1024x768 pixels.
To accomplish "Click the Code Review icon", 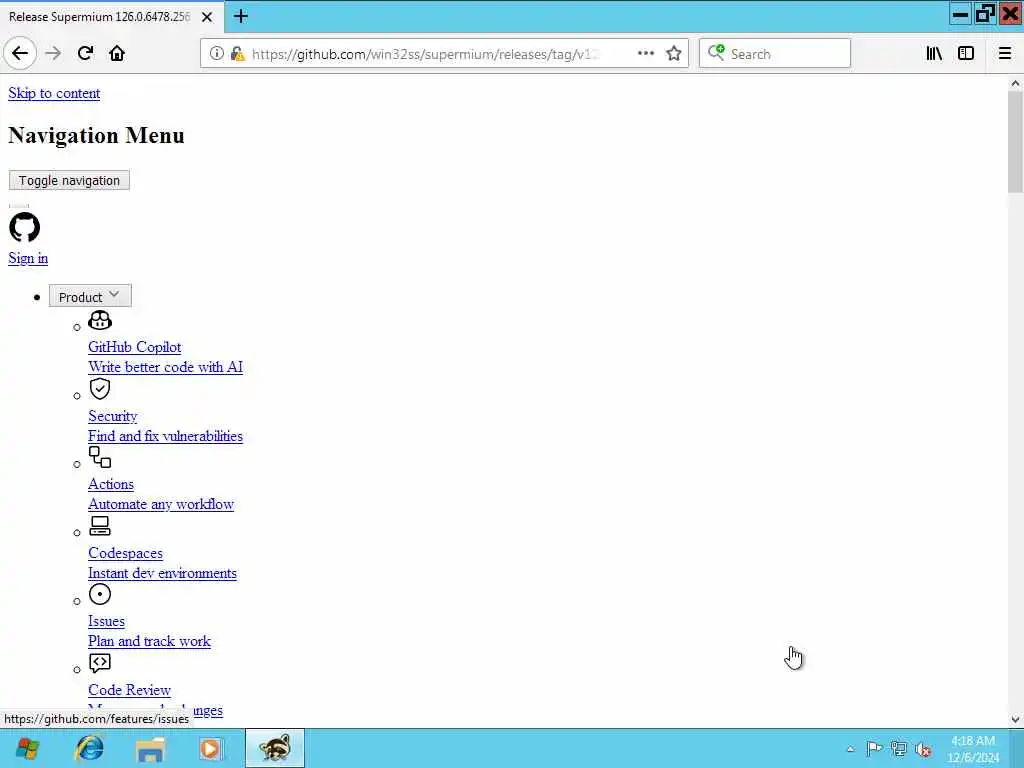I will click(x=100, y=663).
